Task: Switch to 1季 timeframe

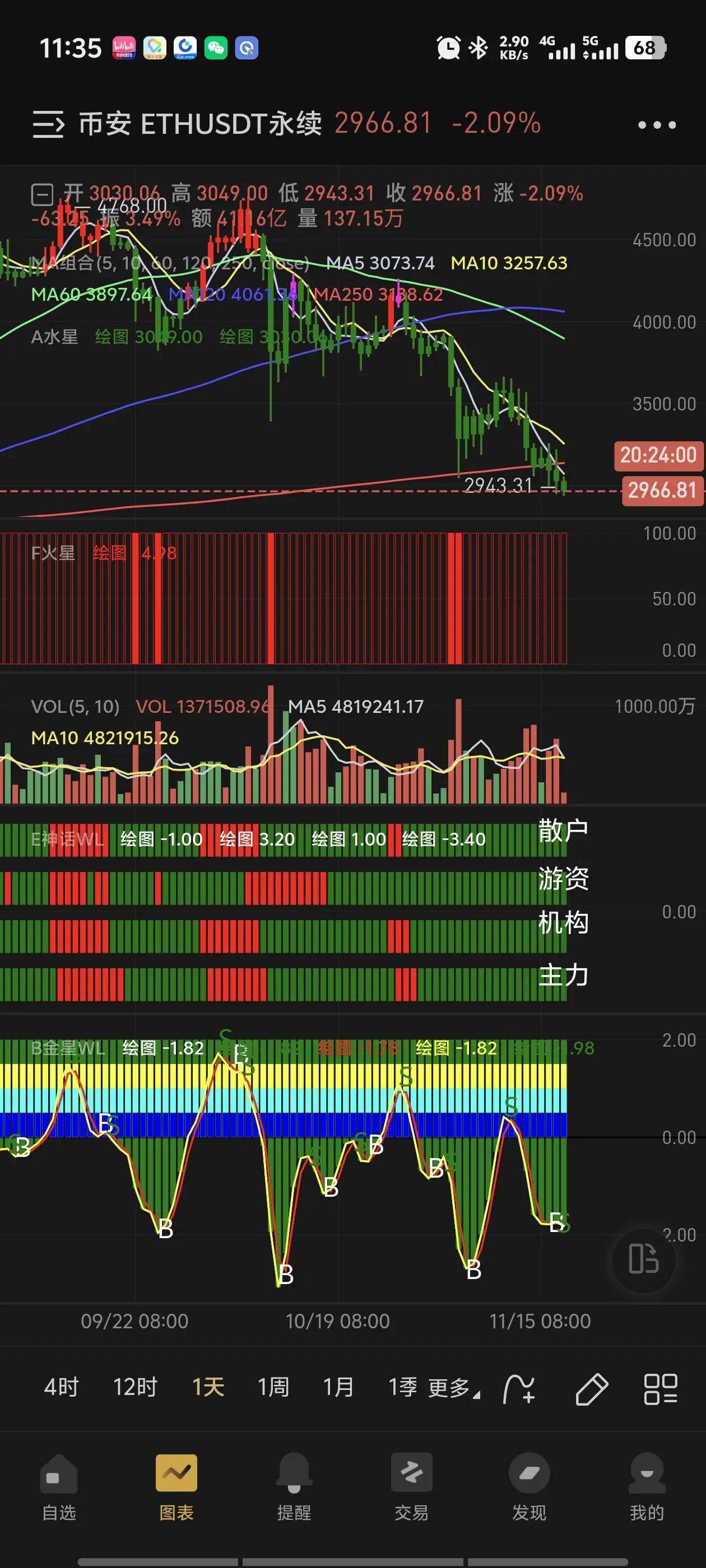Action: (x=403, y=1387)
